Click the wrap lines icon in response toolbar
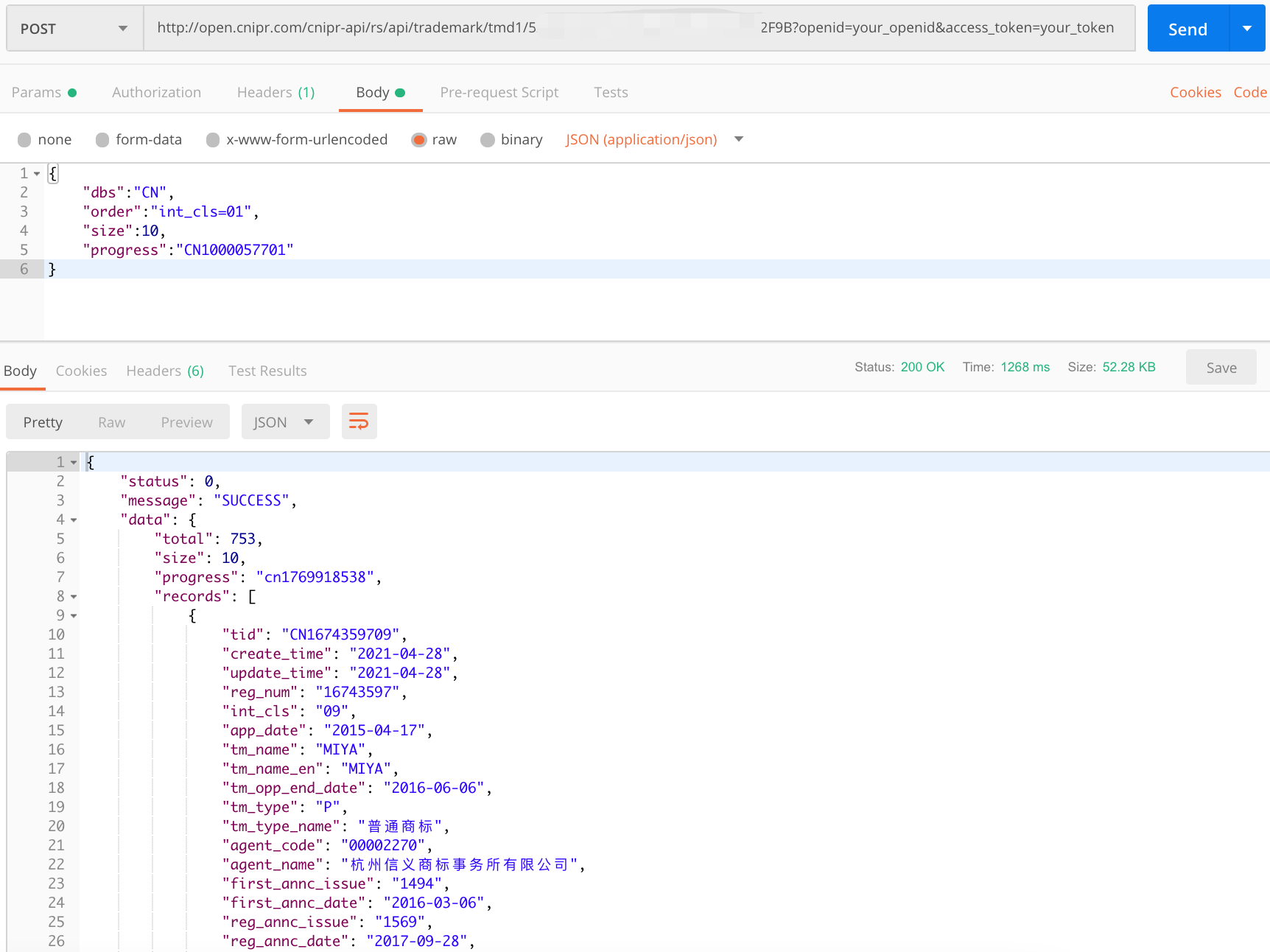Viewport: 1270px width, 952px height. [x=359, y=421]
